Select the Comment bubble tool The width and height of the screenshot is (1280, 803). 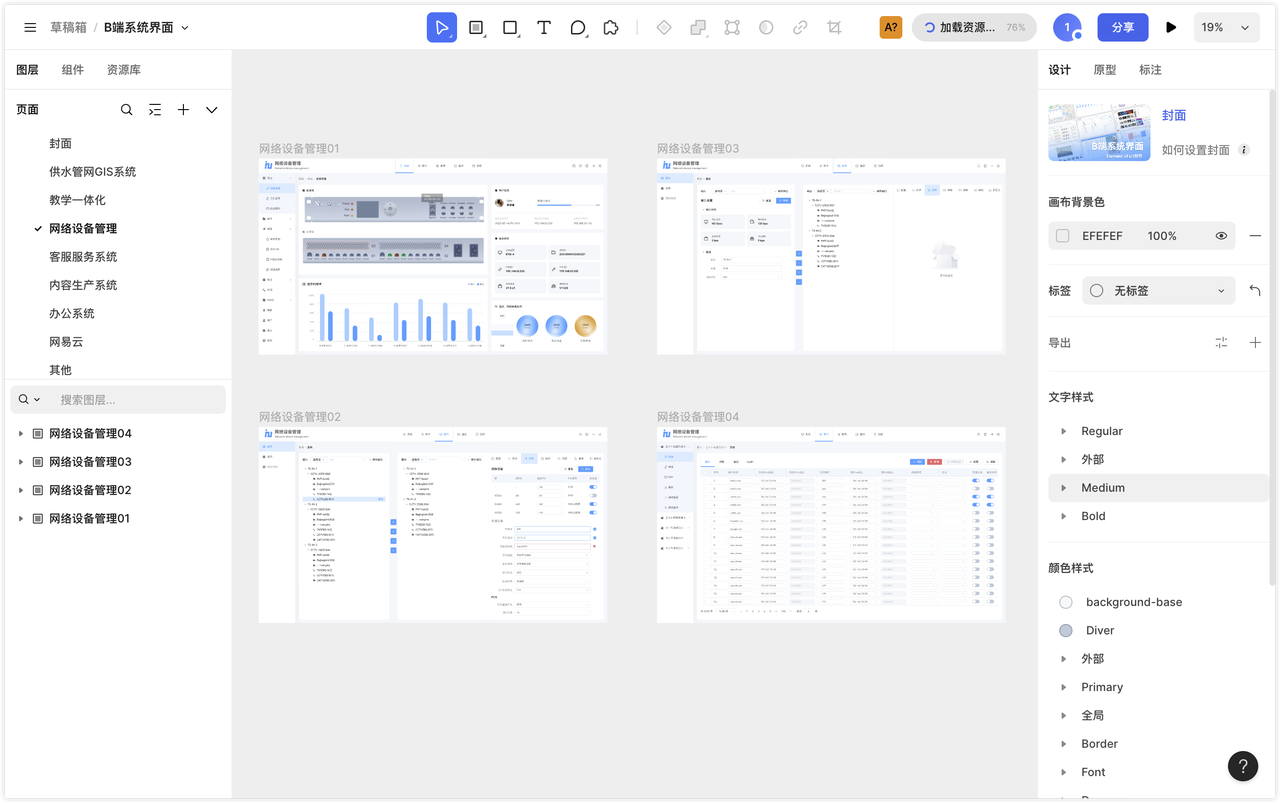578,28
